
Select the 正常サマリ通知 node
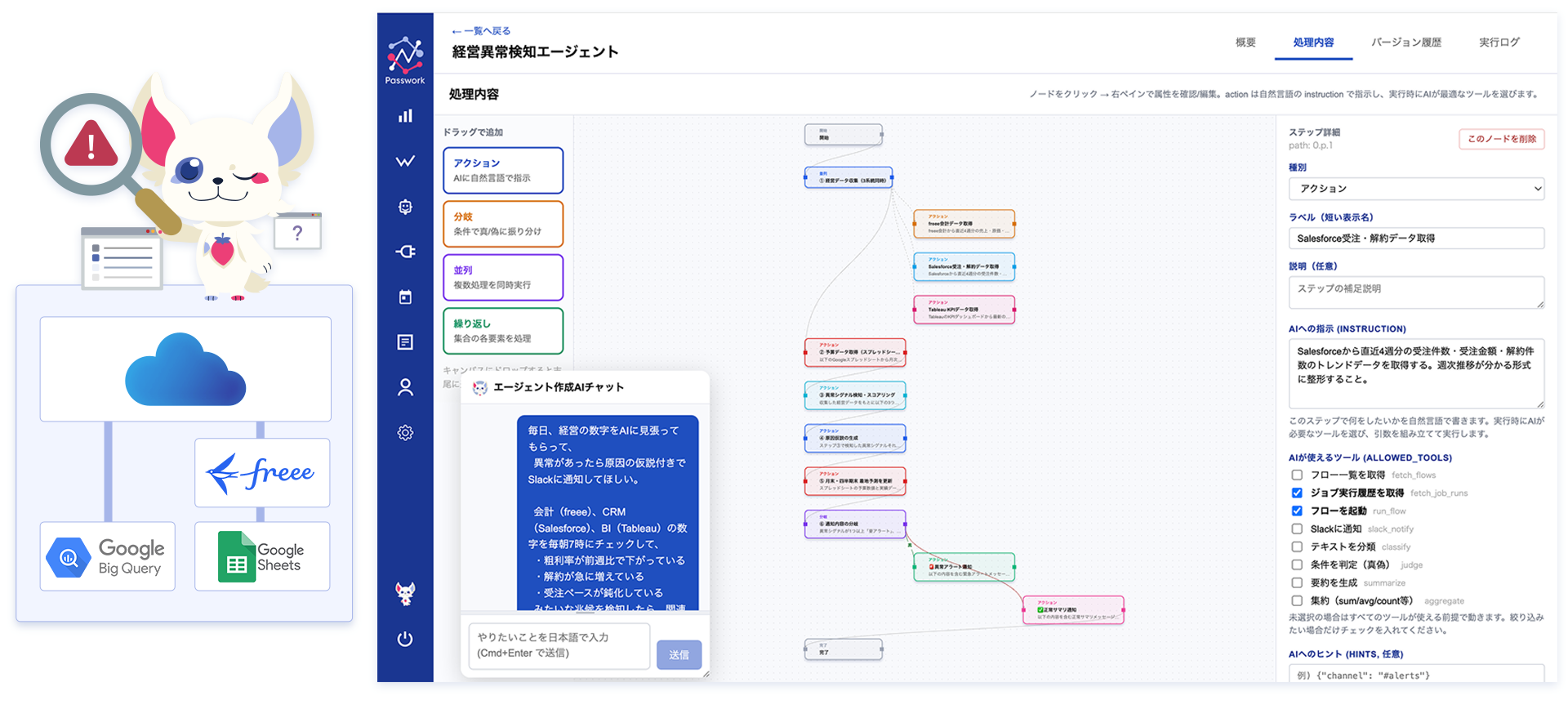tap(1074, 610)
